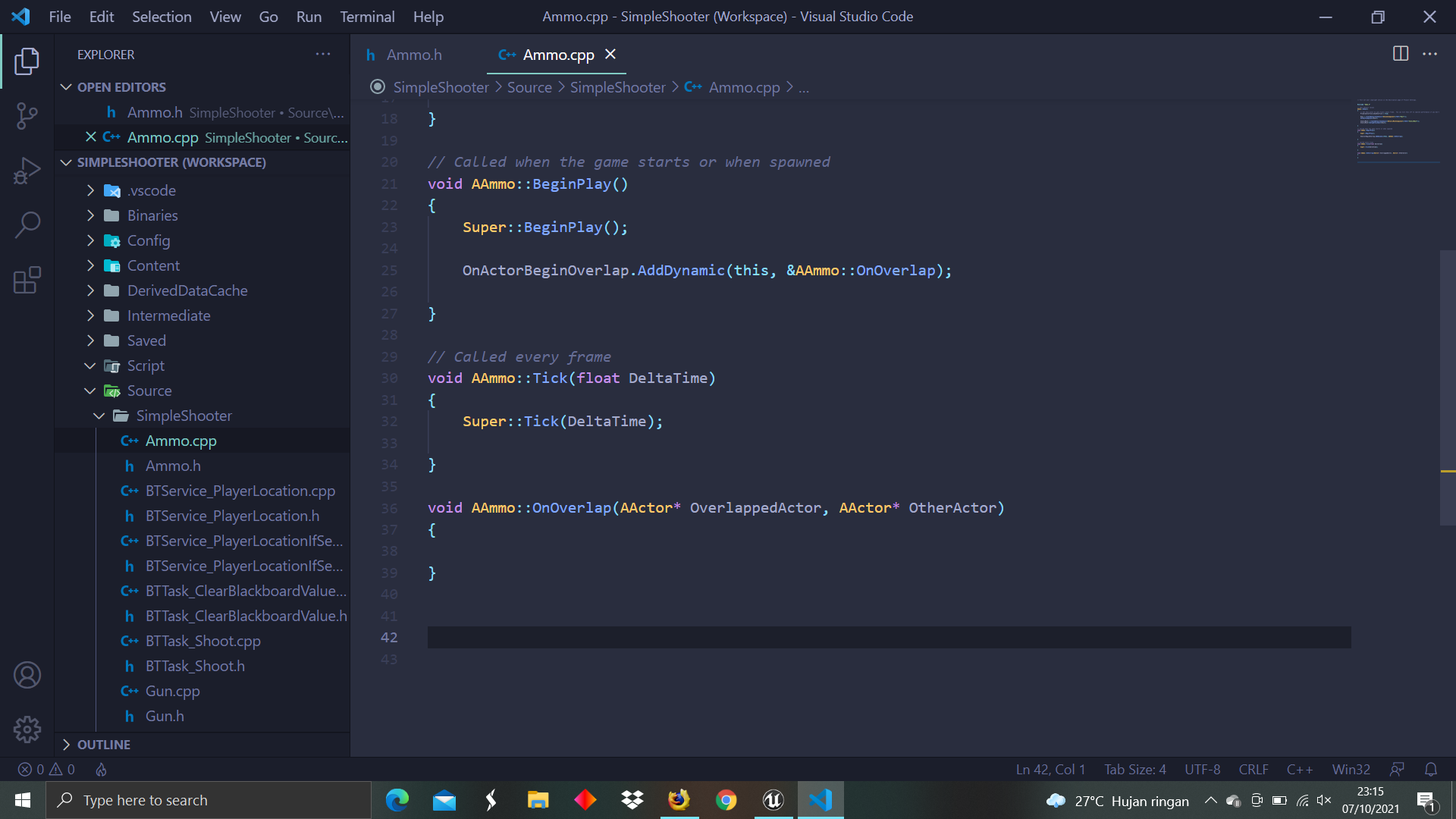Change Tab Size: 4 setting
The image size is (1456, 819).
[1134, 769]
